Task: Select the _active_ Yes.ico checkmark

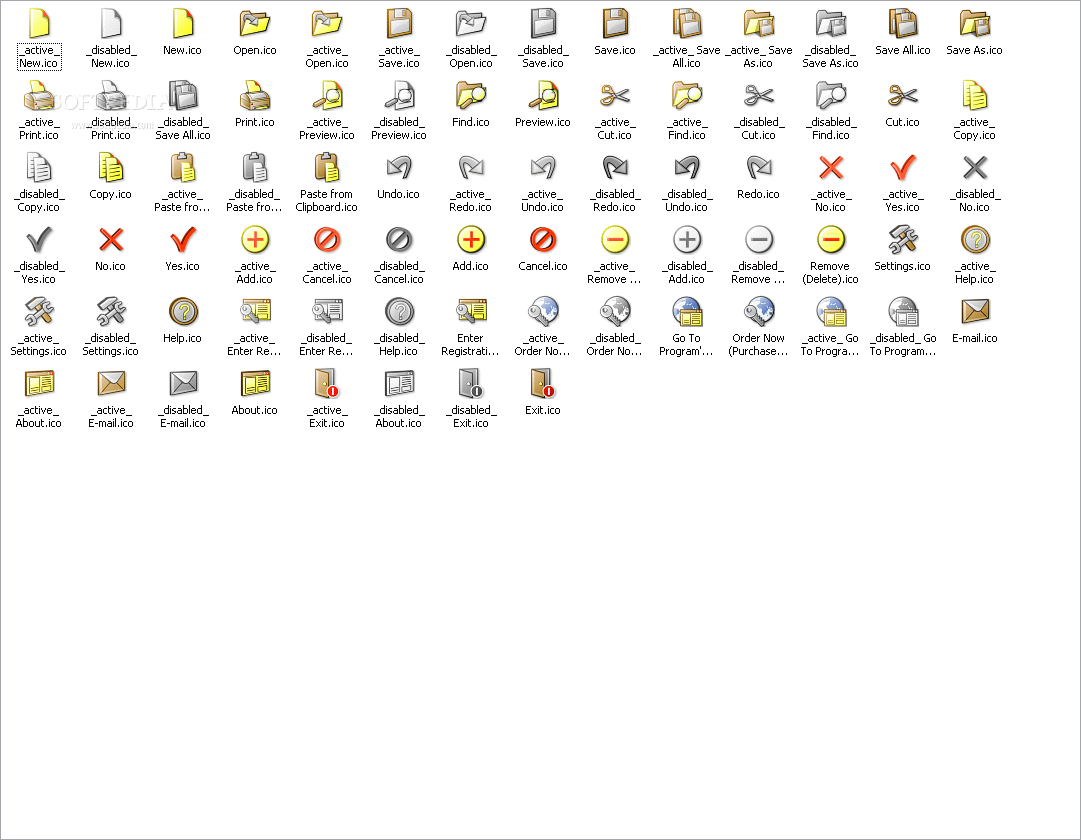Action: pyautogui.click(x=902, y=168)
